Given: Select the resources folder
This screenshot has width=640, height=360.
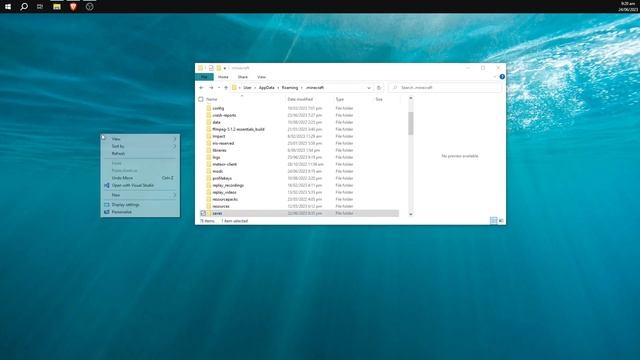Looking at the screenshot, I should pos(221,206).
